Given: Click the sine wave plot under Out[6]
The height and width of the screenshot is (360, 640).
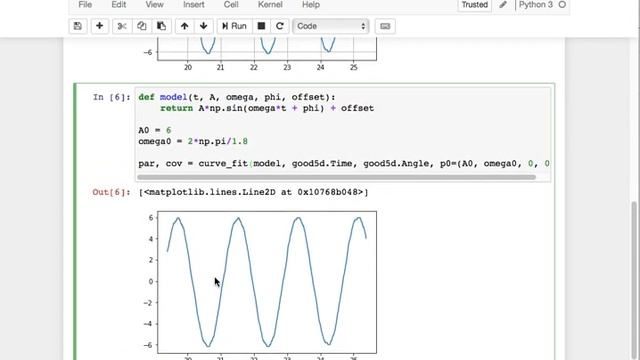Looking at the screenshot, I should pyautogui.click(x=267, y=282).
